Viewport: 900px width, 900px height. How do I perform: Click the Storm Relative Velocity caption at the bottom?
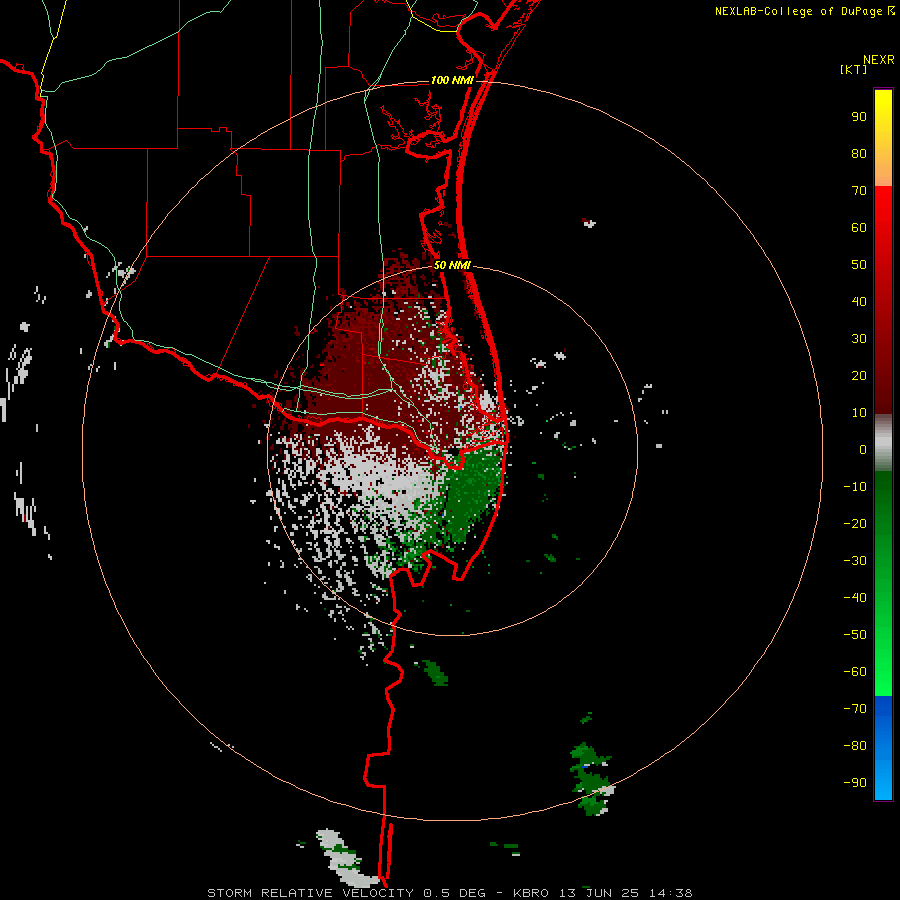(x=449, y=893)
